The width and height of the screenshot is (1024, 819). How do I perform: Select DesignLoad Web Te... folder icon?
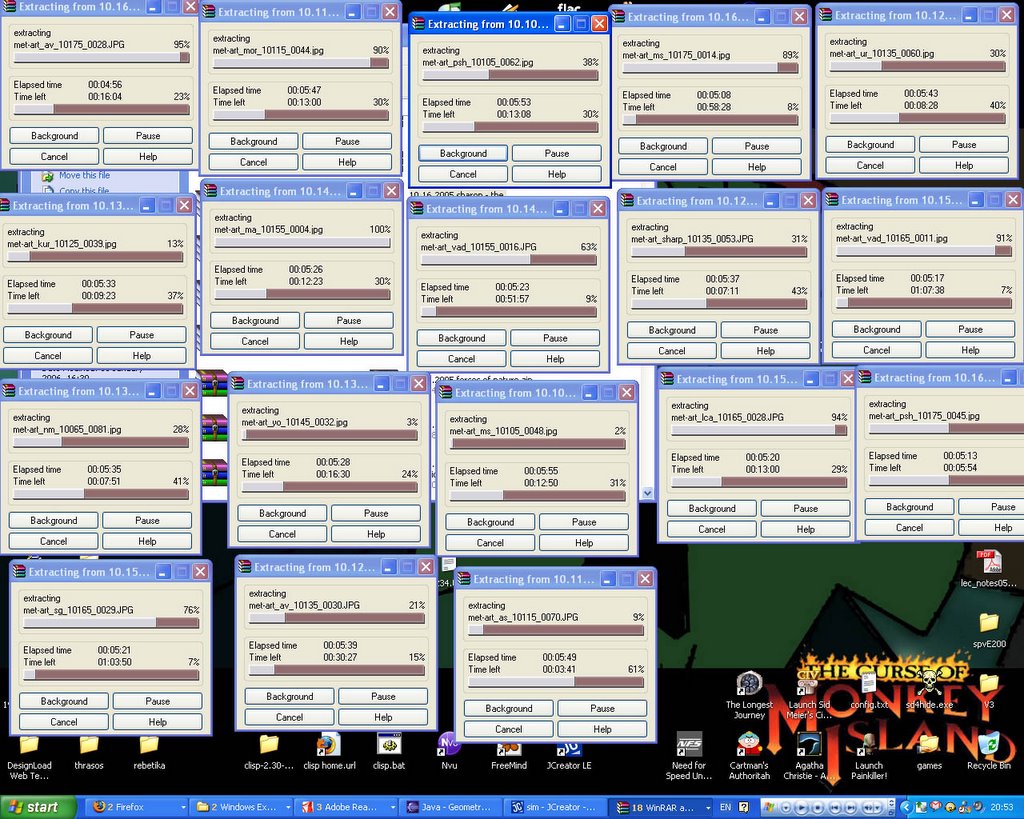coord(29,756)
